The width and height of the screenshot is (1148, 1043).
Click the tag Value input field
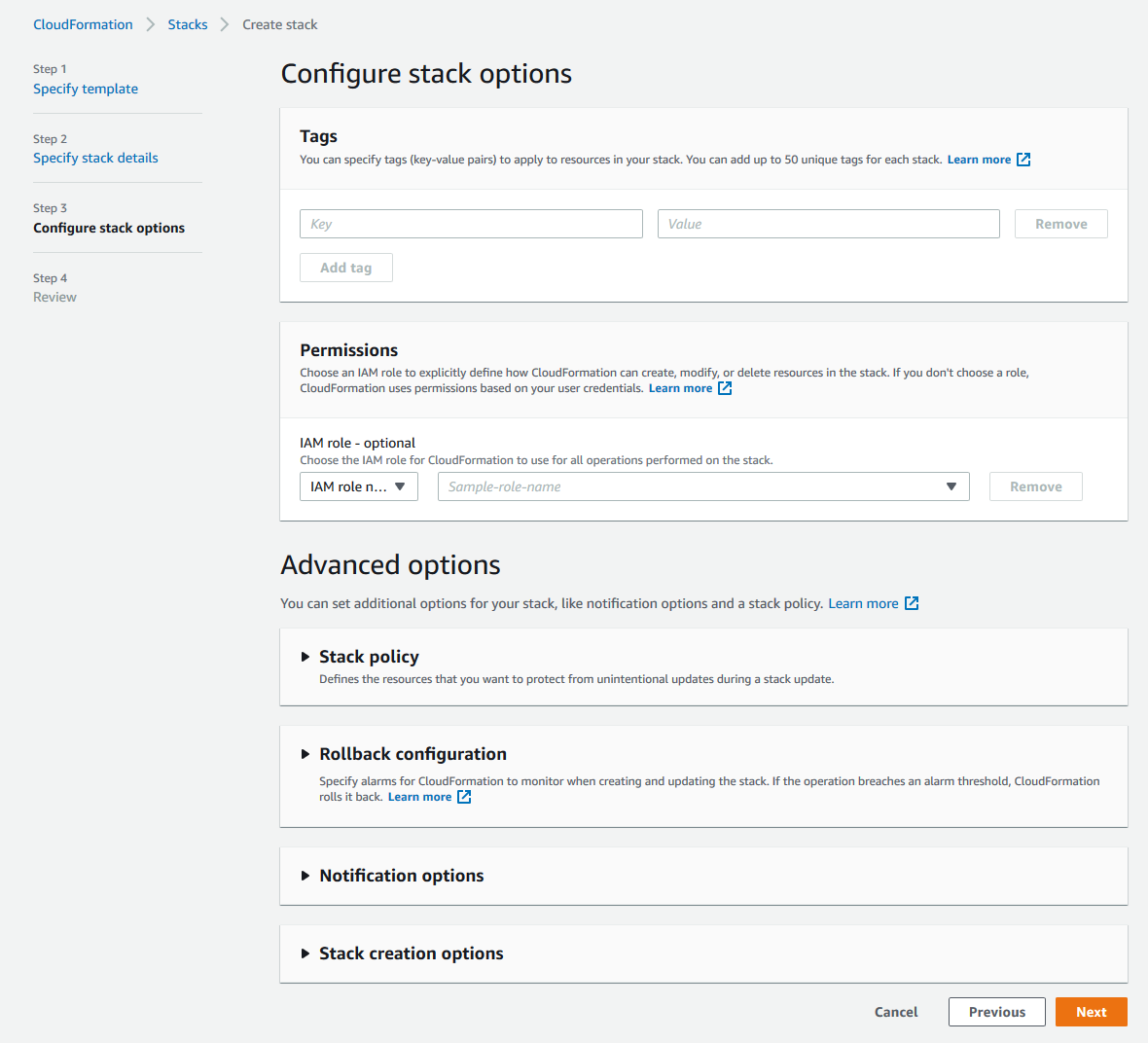[829, 224]
